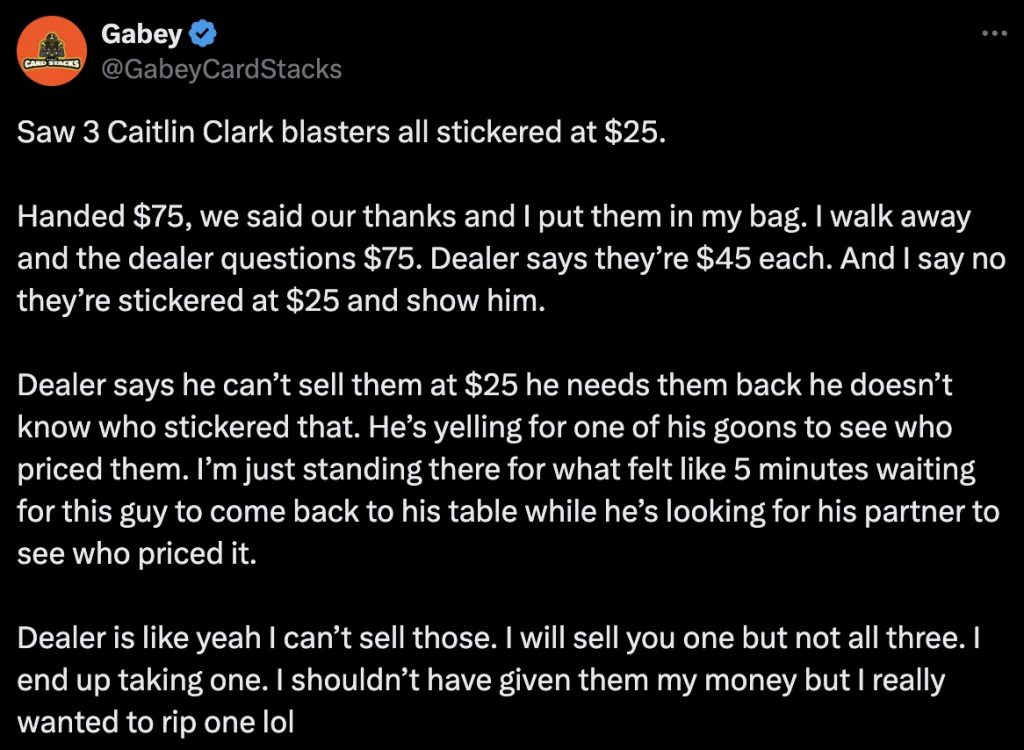Open the three-dot more options menu
This screenshot has height=750, width=1024.
tap(993, 33)
